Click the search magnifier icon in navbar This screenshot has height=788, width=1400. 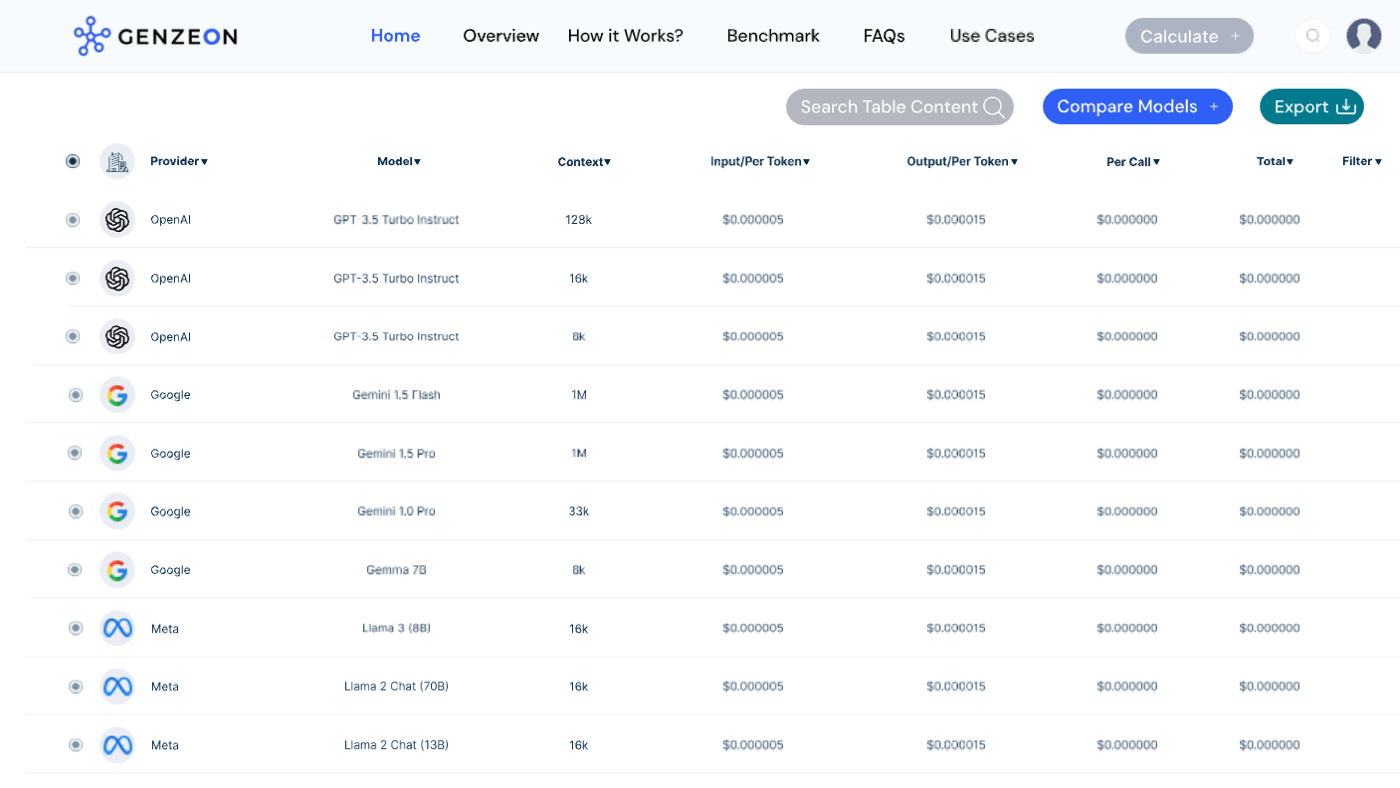1313,36
